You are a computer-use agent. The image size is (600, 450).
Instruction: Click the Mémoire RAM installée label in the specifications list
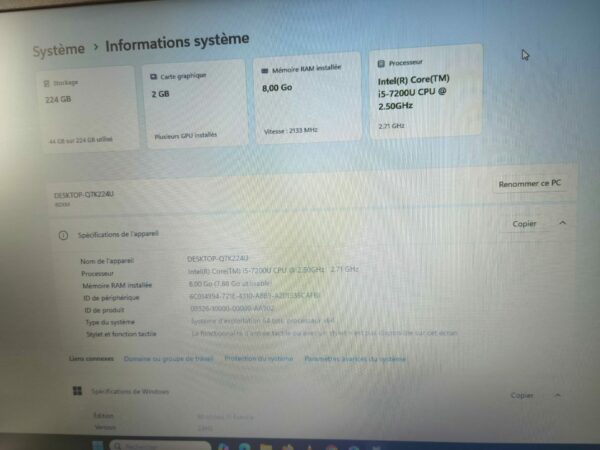117,285
